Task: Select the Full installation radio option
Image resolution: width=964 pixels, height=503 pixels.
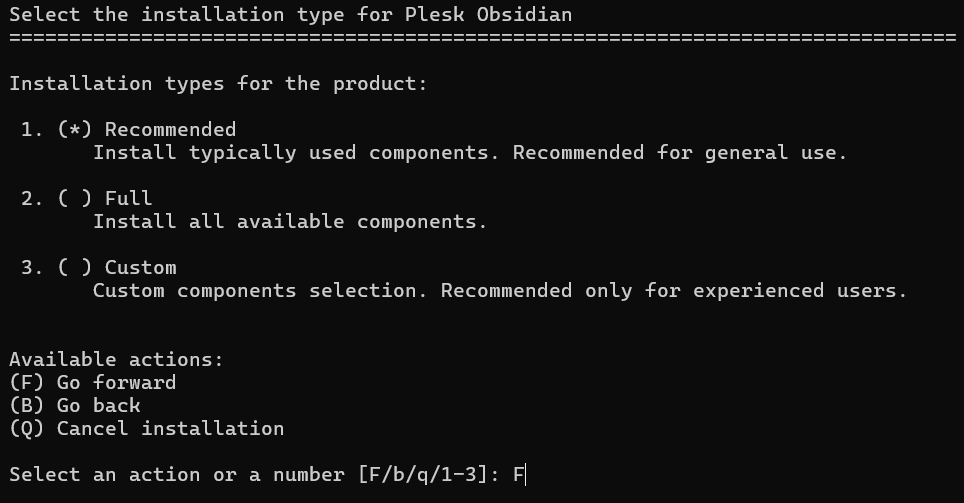Action: [x=74, y=199]
